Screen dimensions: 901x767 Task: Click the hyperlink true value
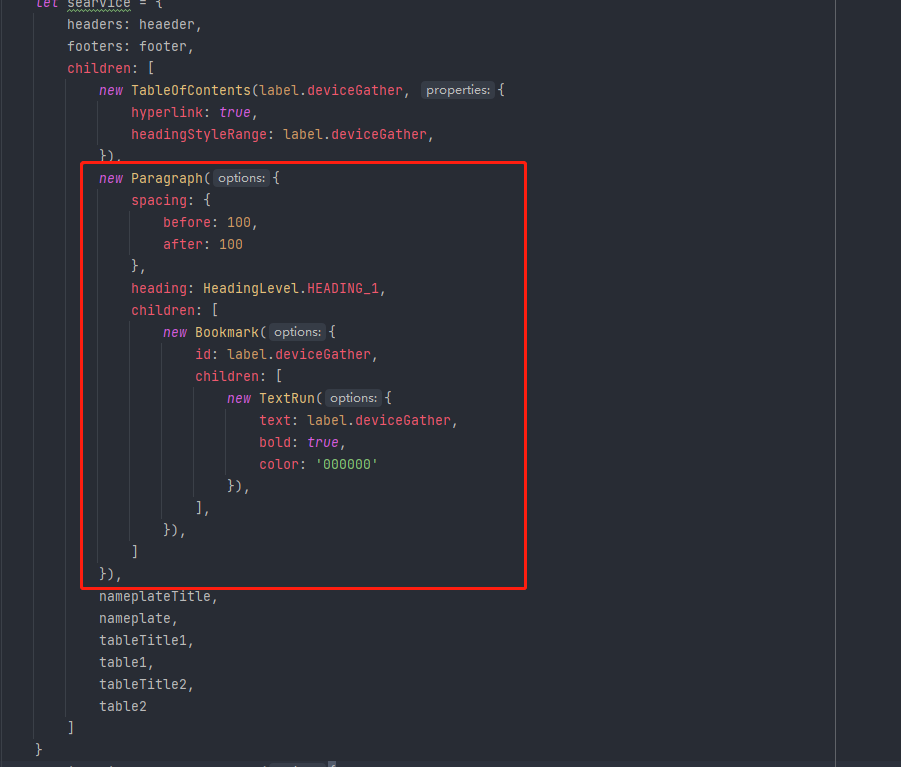pos(235,112)
